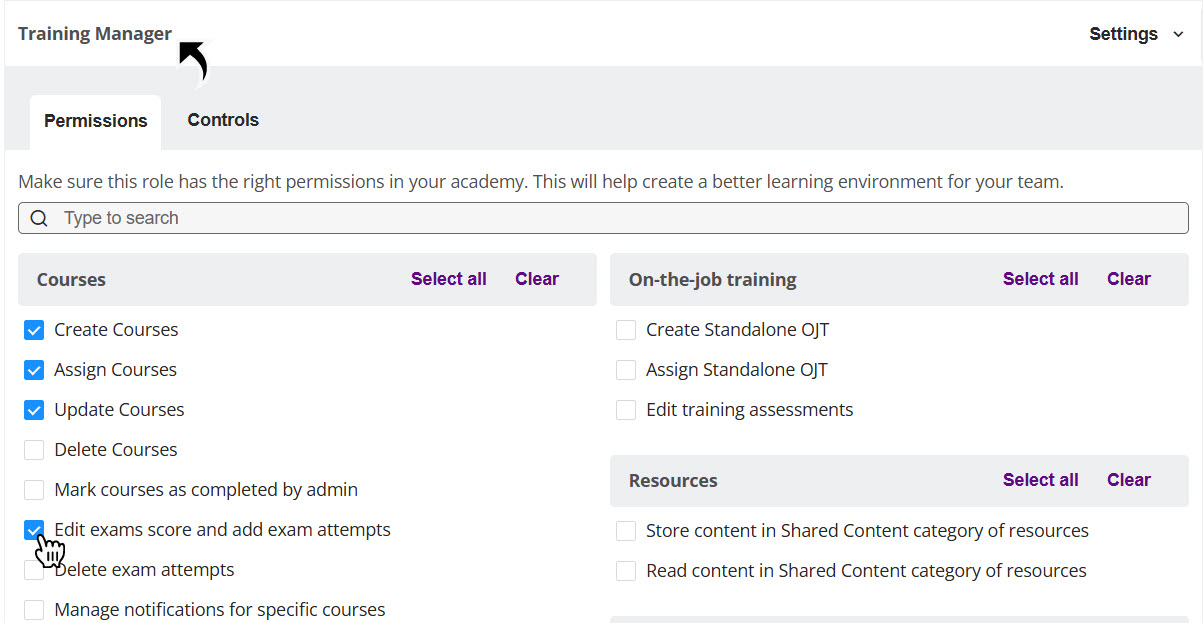
Task: Select all On-the-job training permissions
Action: [x=1040, y=279]
